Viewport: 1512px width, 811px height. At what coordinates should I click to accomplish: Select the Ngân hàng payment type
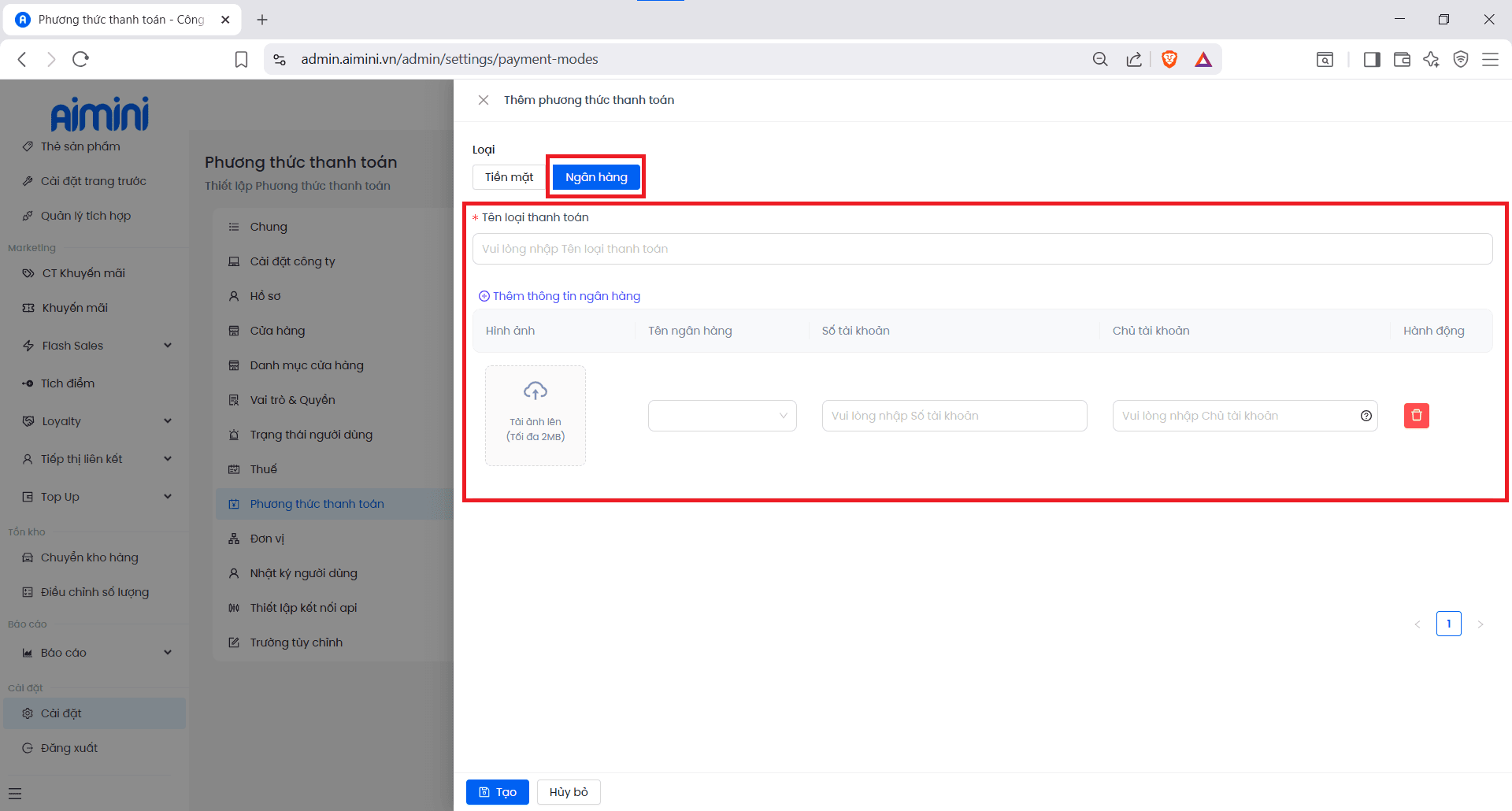tap(596, 177)
